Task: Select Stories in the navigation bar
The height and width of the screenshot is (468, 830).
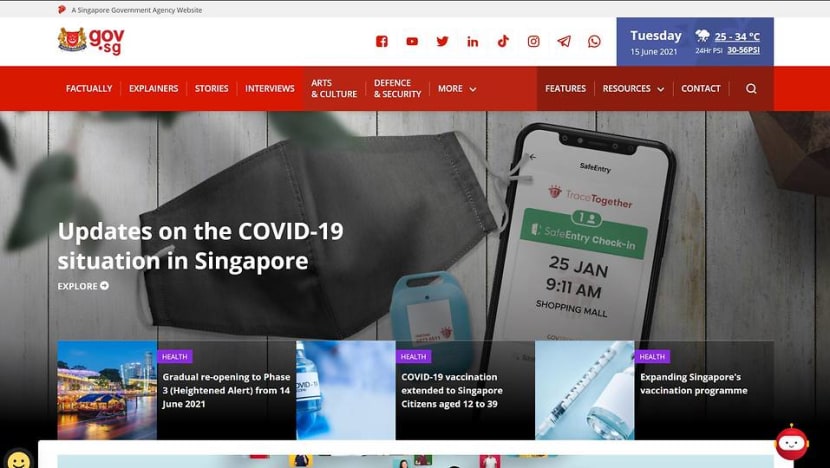Action: [211, 88]
